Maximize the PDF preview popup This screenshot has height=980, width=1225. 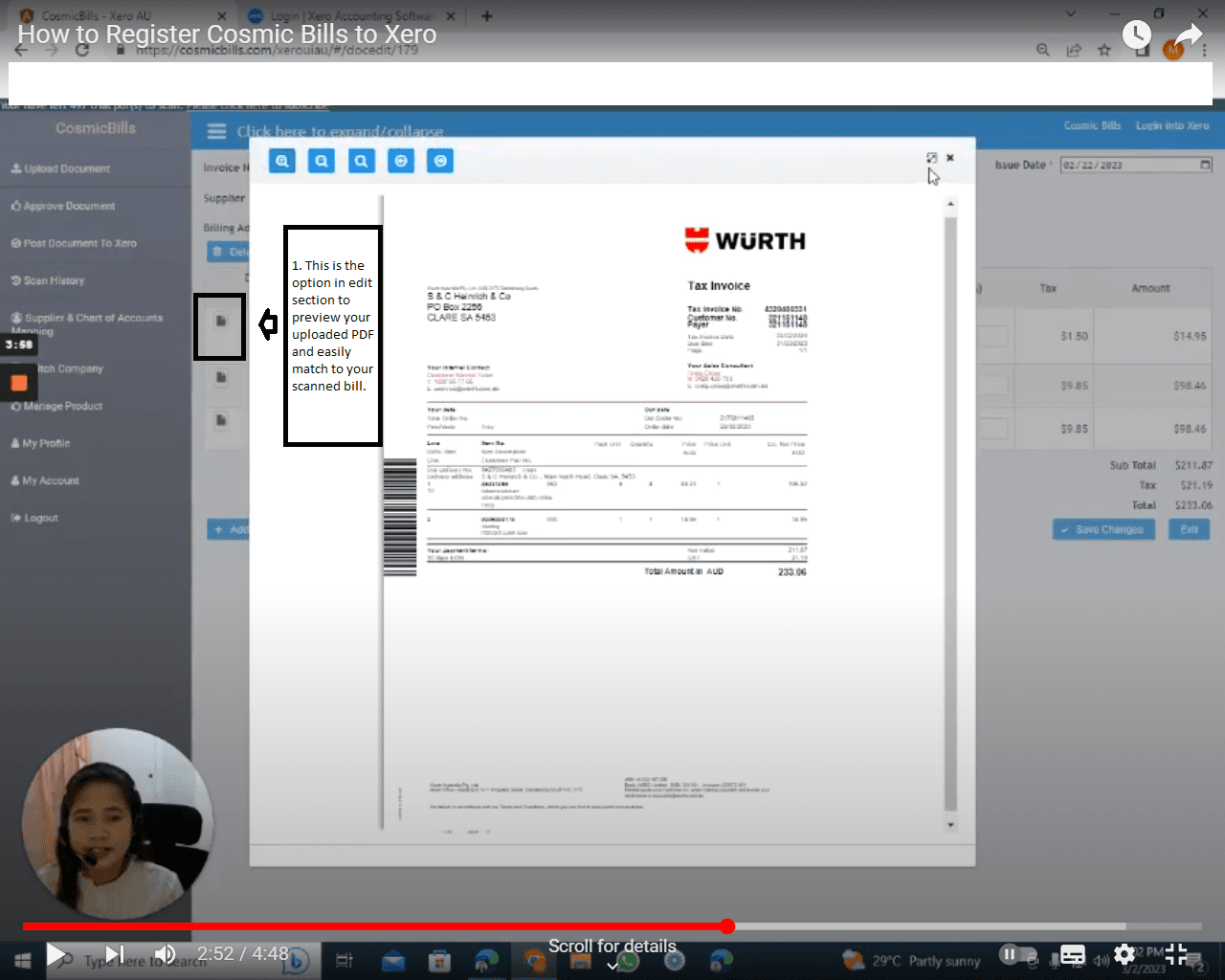click(932, 158)
